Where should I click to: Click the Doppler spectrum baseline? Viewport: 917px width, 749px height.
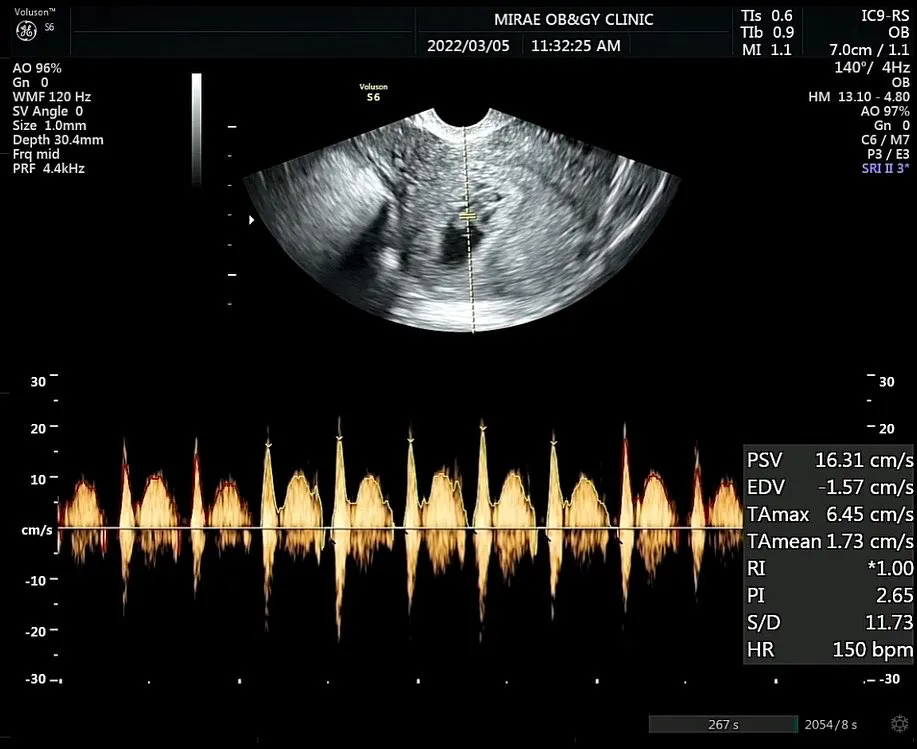pyautogui.click(x=400, y=528)
